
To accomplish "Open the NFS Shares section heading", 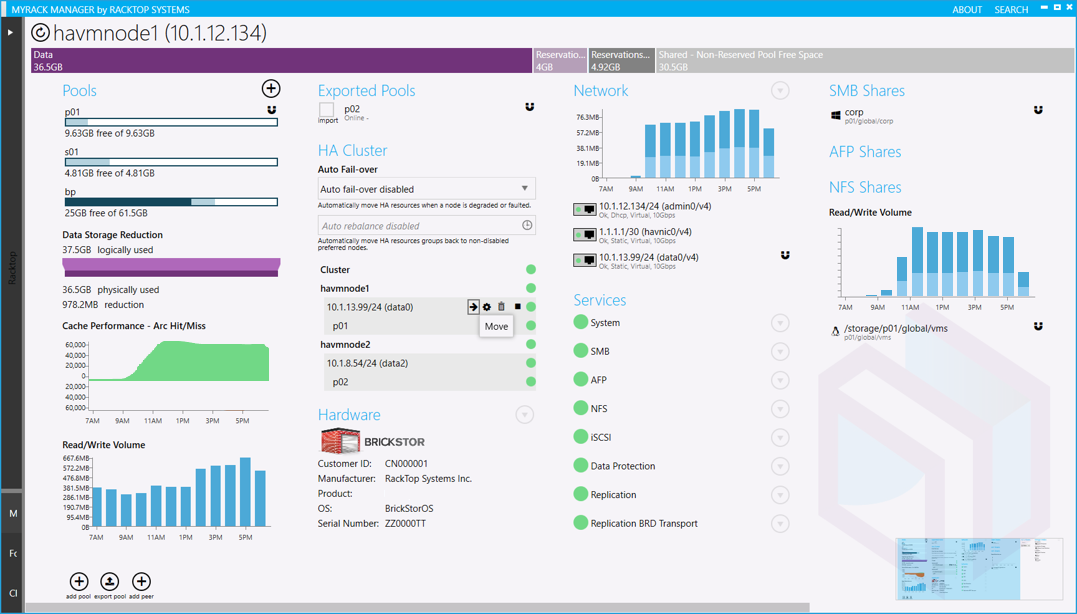I will tap(865, 187).
